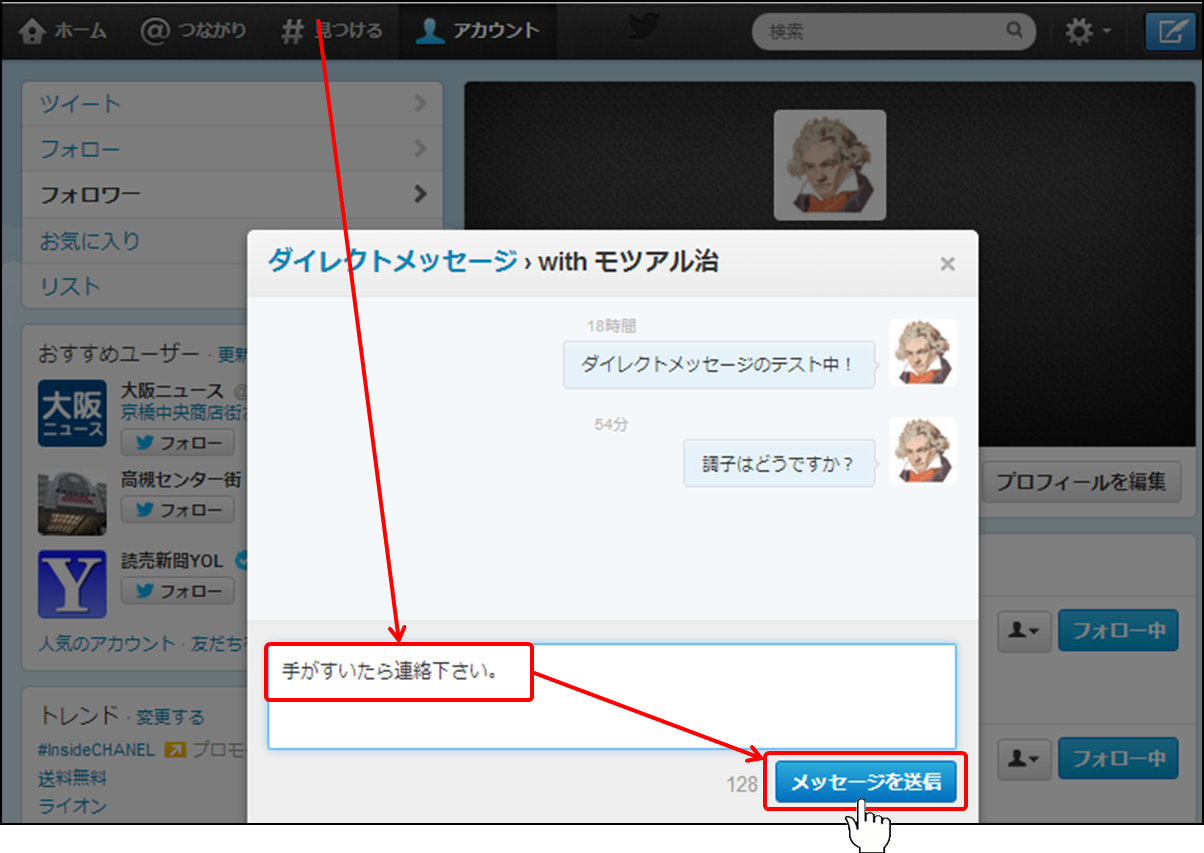Click the 大阪ニュース avatar icon
This screenshot has height=853, width=1204.
pyautogui.click(x=72, y=413)
